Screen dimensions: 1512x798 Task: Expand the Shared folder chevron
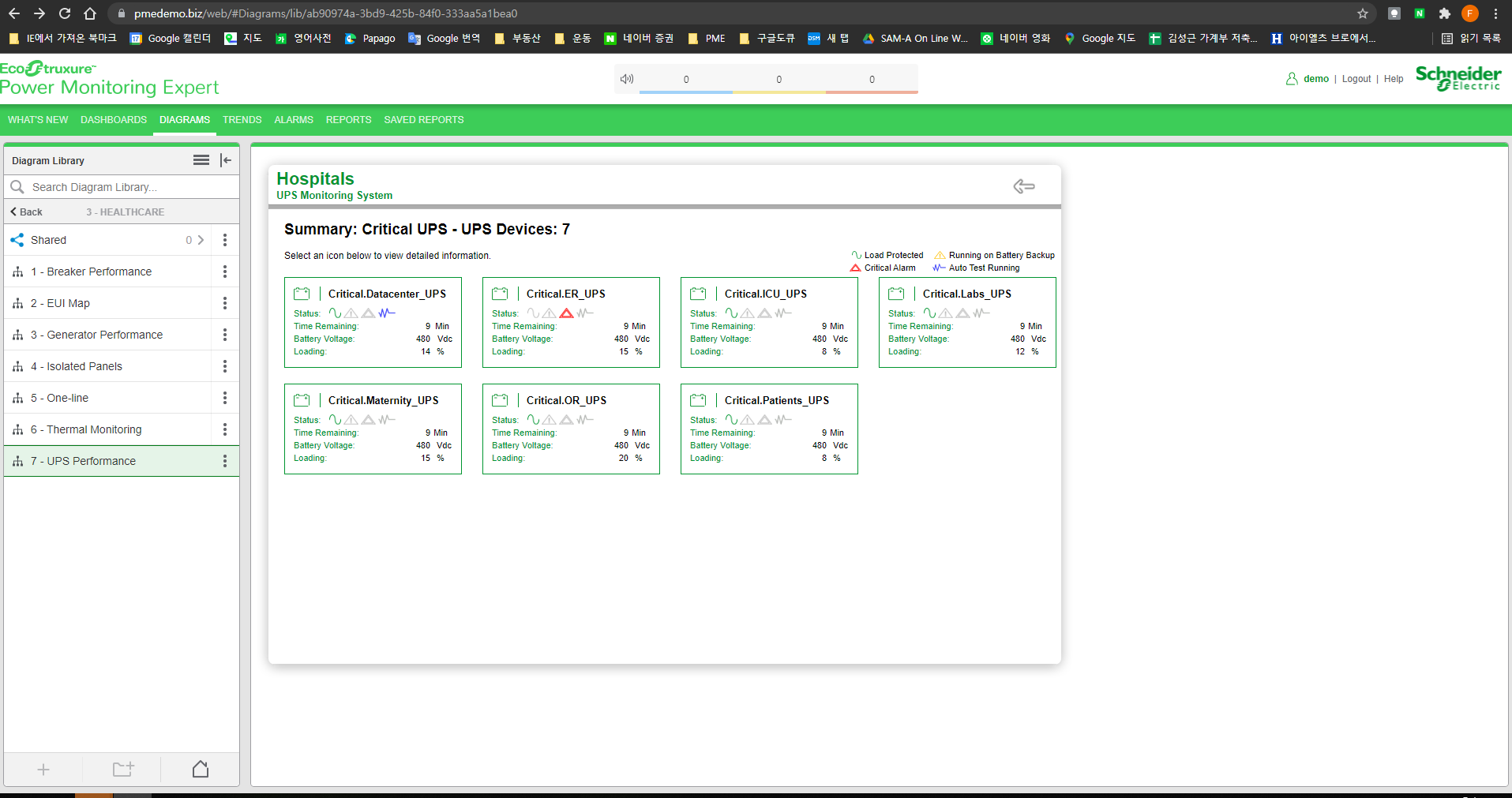[201, 240]
